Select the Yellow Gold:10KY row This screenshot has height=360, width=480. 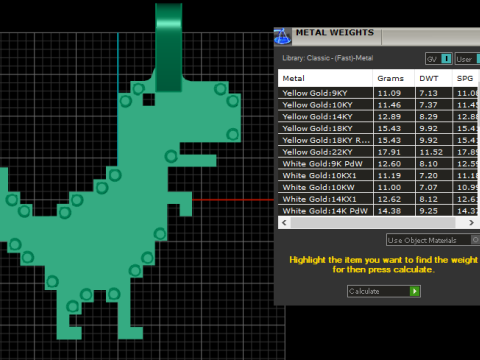[x=379, y=105]
